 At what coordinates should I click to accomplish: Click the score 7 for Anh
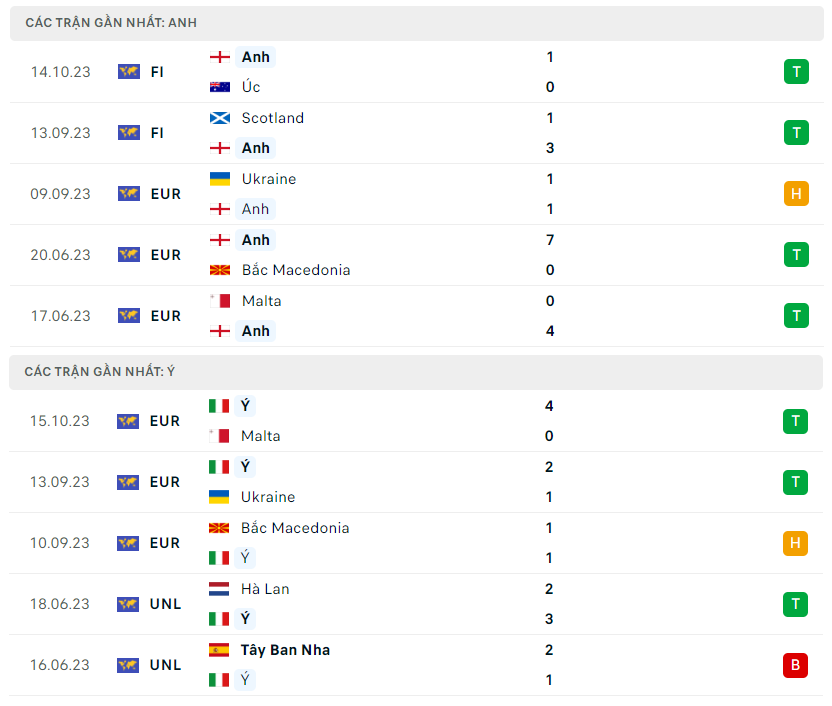[x=550, y=240]
